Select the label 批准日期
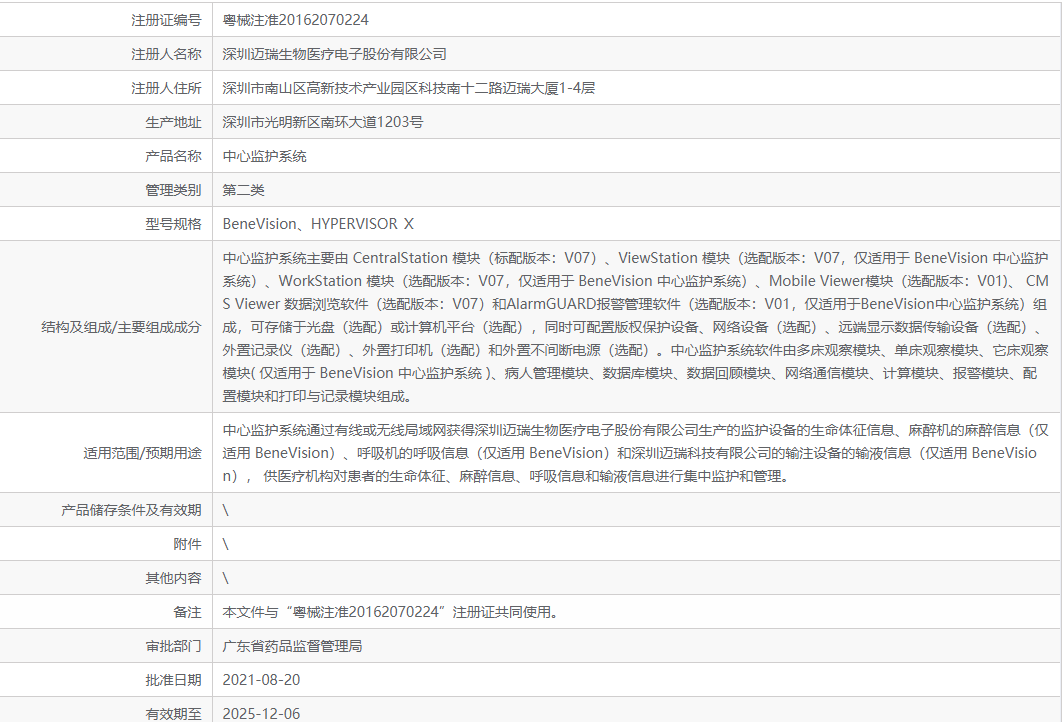Viewport: 1062px width, 722px height. click(x=173, y=680)
